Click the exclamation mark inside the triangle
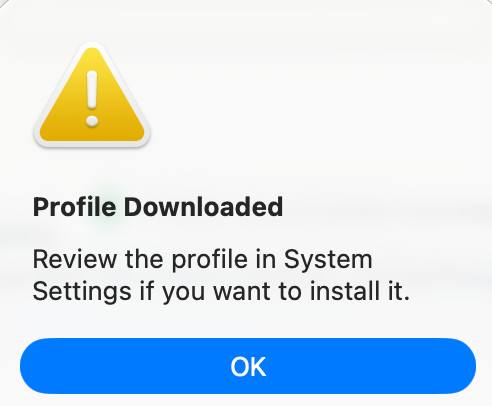The height and width of the screenshot is (406, 492). (x=92, y=99)
